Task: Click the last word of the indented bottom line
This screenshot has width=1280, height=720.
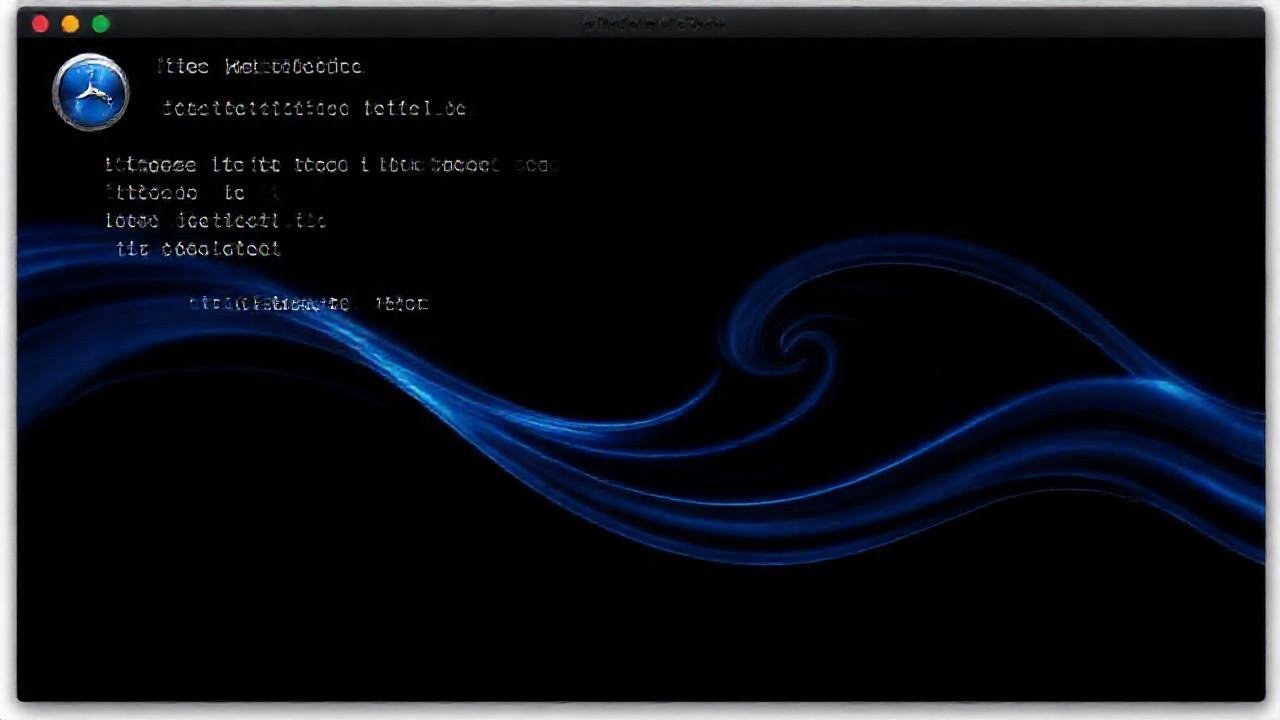Action: click(x=402, y=303)
